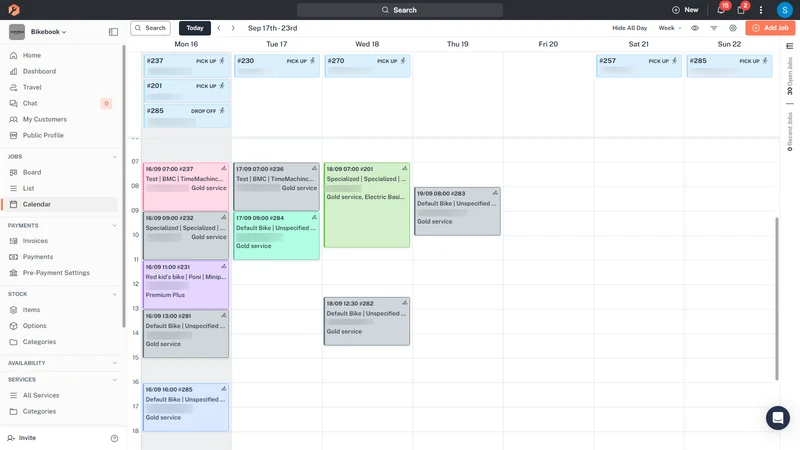The width and height of the screenshot is (800, 450).
Task: Go to previous week arrow
Action: click(x=219, y=28)
